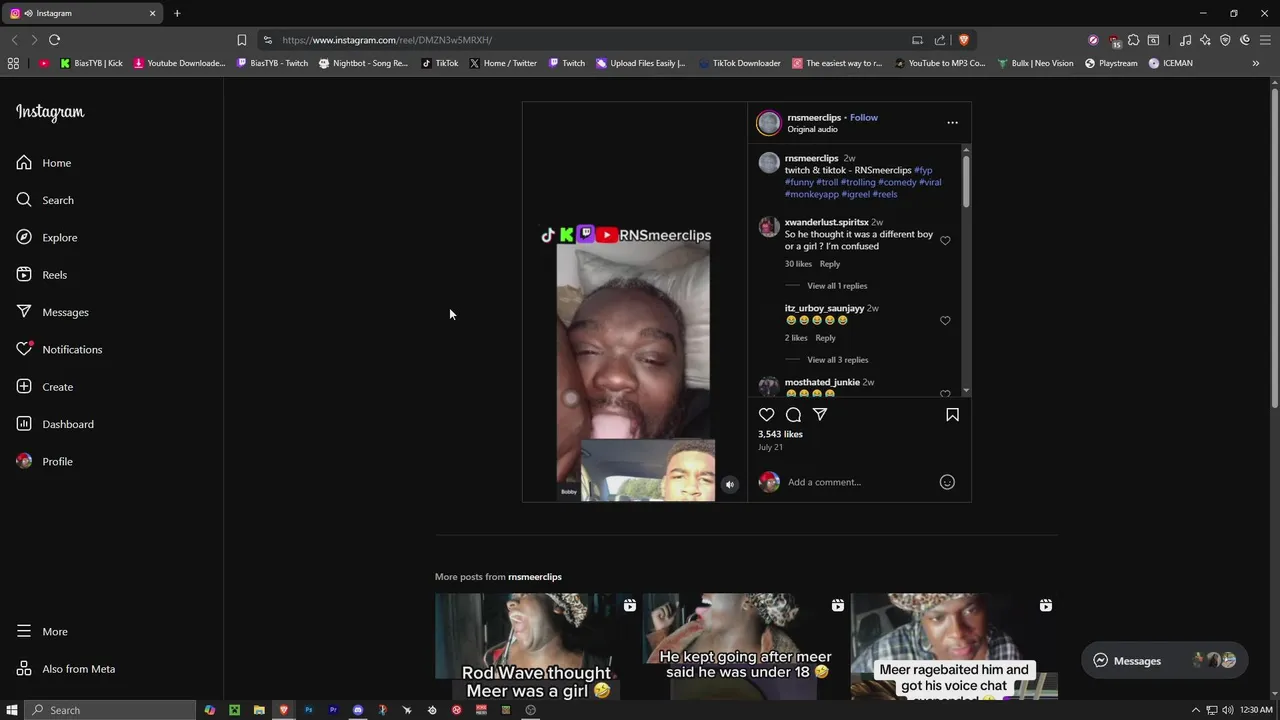Open the taskbar clock 12:30 AM

tap(1257, 710)
